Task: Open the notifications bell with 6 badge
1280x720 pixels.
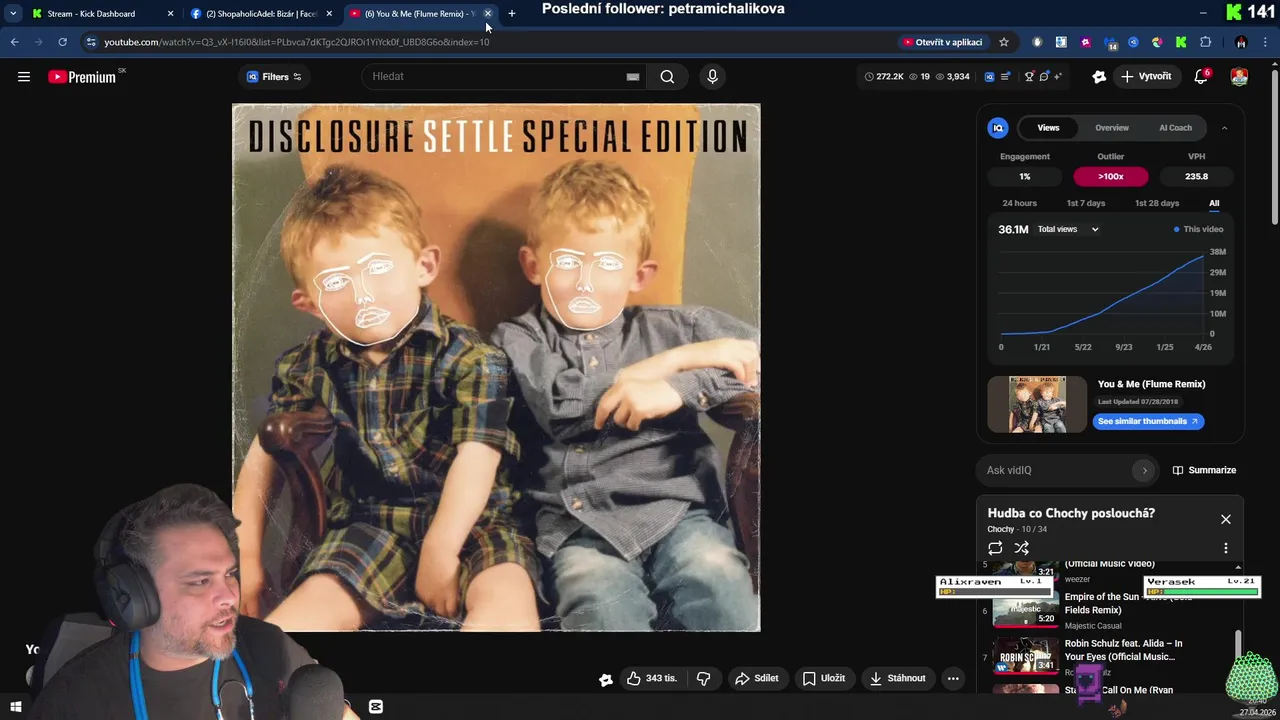Action: tap(1202, 76)
